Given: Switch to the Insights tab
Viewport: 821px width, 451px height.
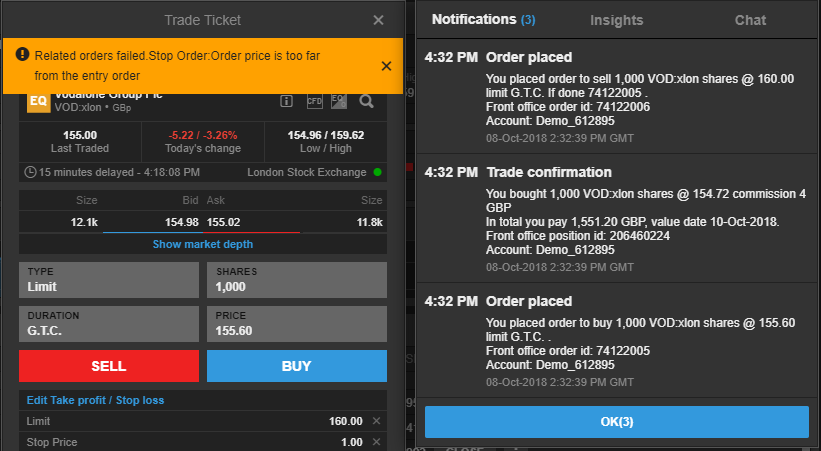Looking at the screenshot, I should coord(617,20).
